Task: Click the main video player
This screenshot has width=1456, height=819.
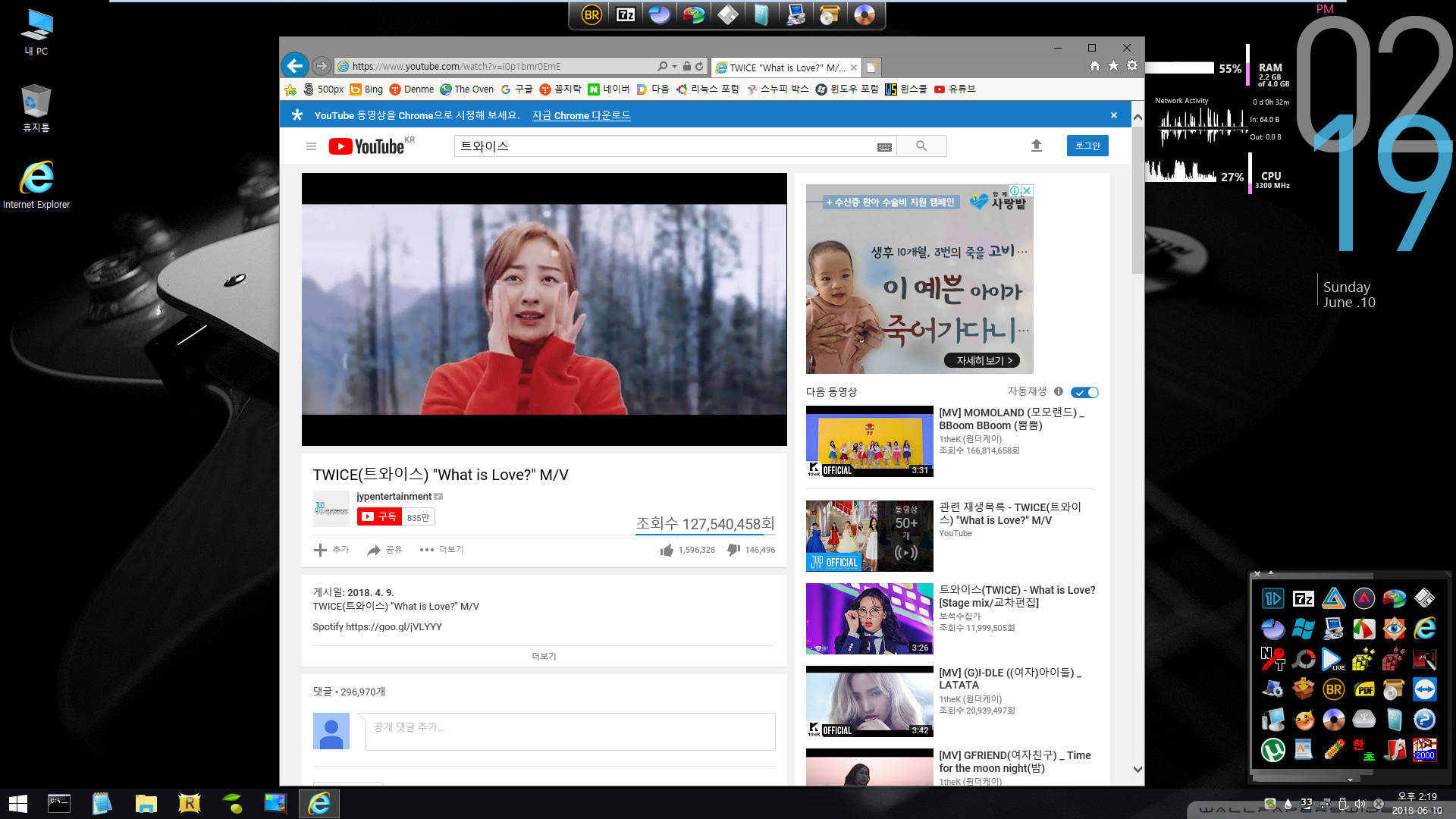Action: click(x=544, y=309)
